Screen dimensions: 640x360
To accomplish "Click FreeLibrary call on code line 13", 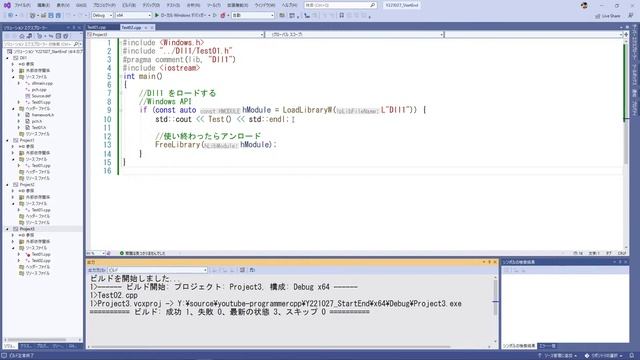I will pos(178,145).
